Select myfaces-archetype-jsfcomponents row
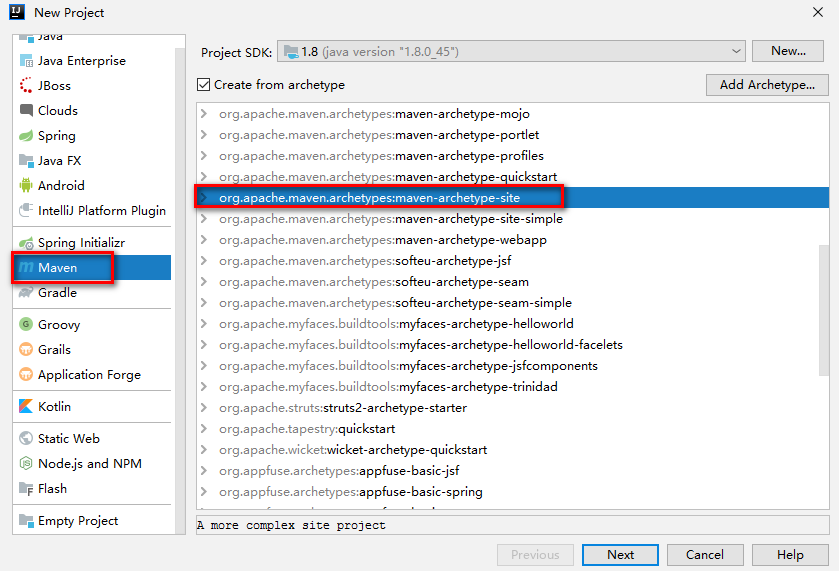 [x=513, y=366]
